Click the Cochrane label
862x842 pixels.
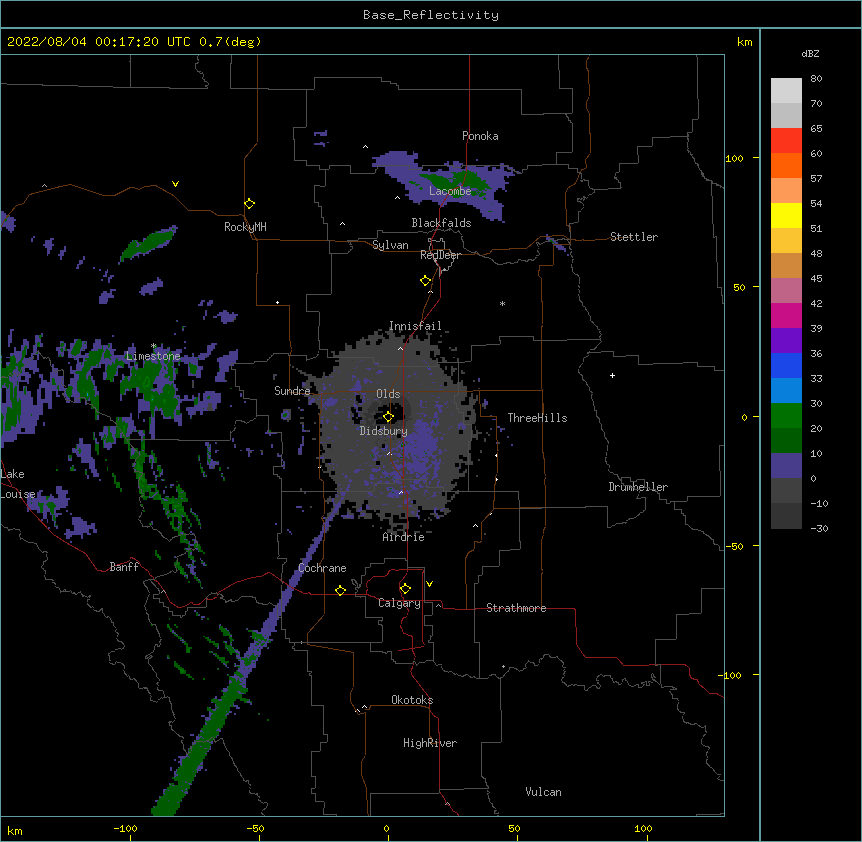click(x=322, y=568)
